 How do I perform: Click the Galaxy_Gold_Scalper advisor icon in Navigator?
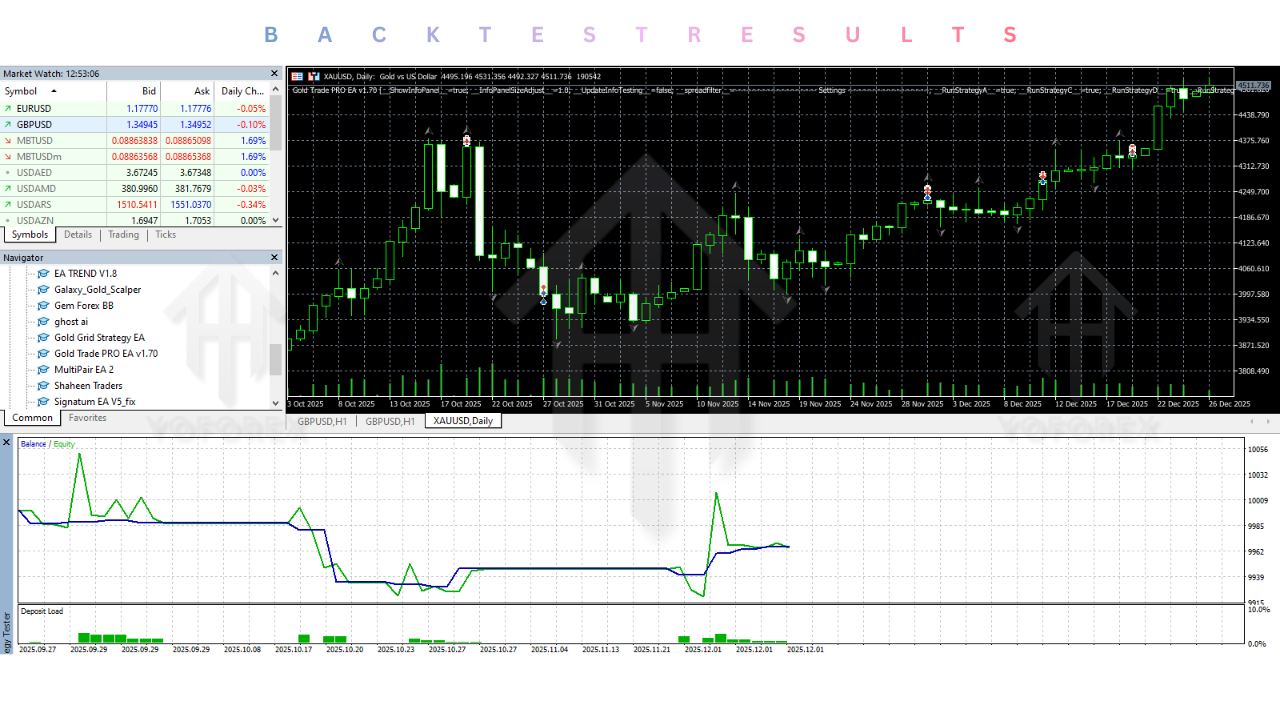tap(41, 289)
